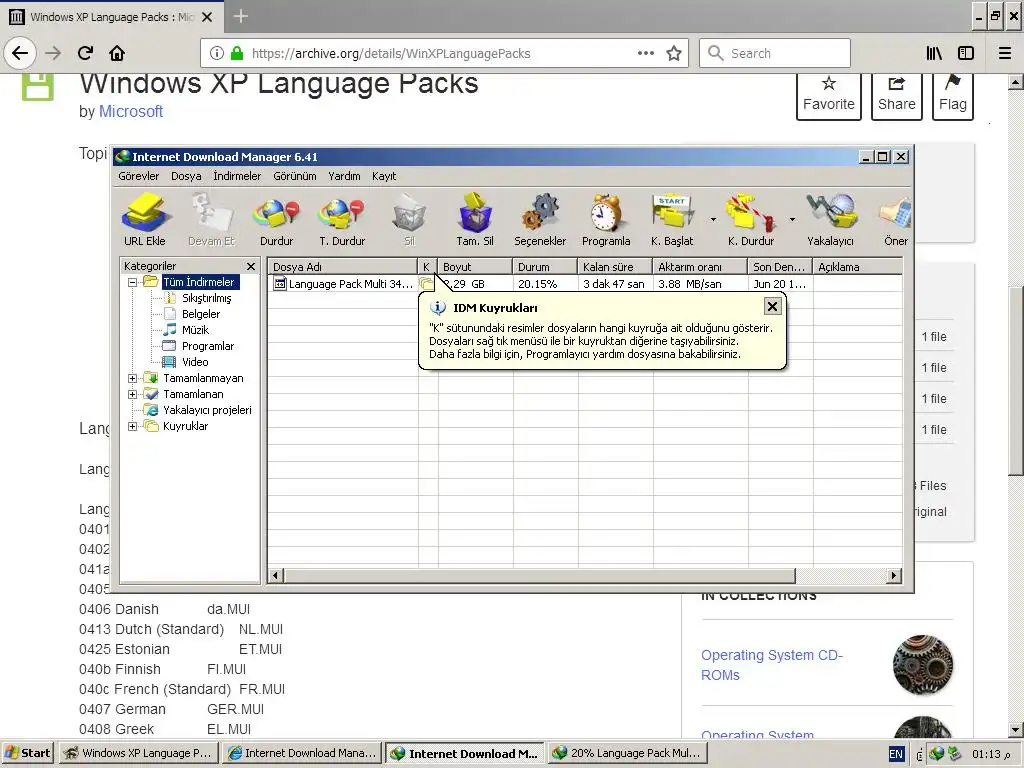This screenshot has width=1024, height=768.
Task: Click the Öner toolbar icon
Action: (895, 219)
